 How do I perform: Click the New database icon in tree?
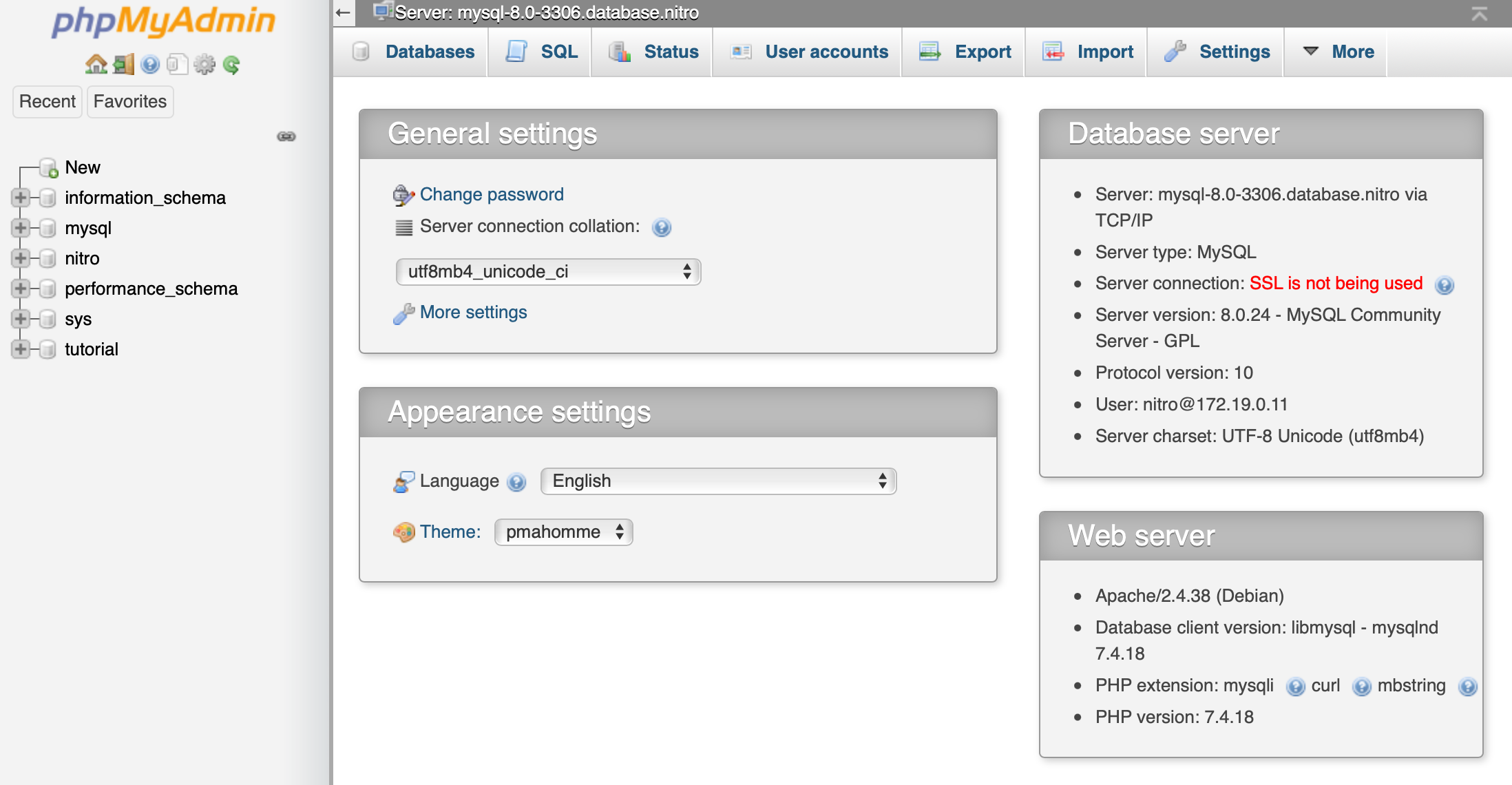(49, 168)
